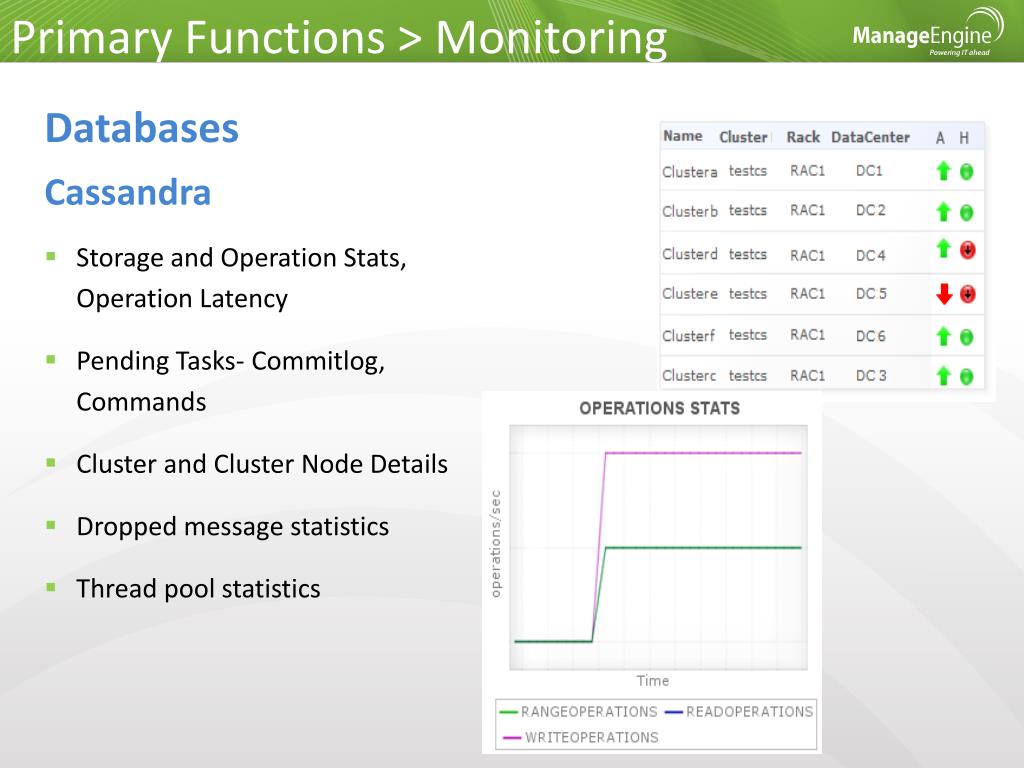Image resolution: width=1024 pixels, height=768 pixels.
Task: Click the blue READOPERATIONS legend line marker
Action: coord(673,712)
